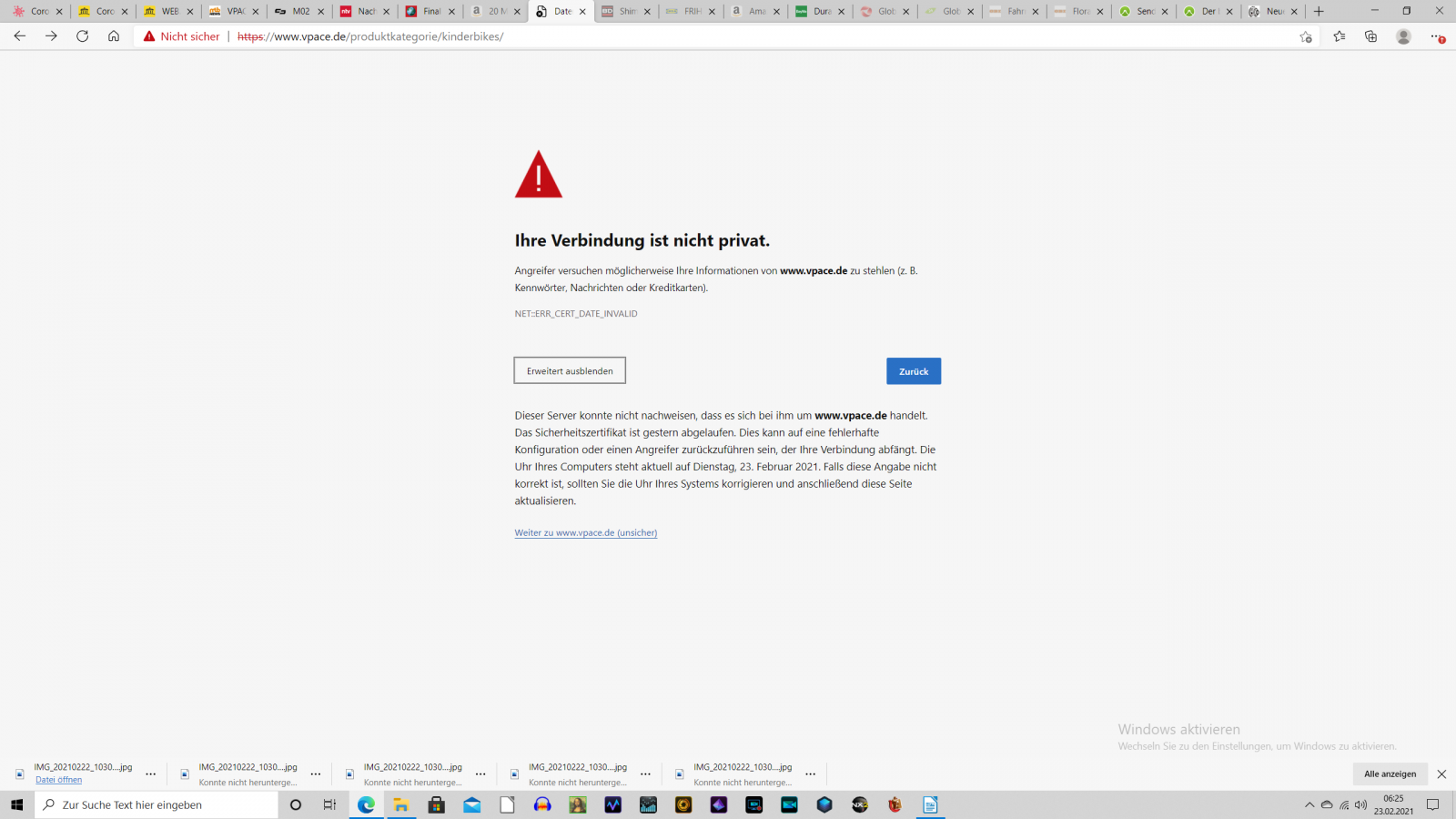This screenshot has height=819, width=1456.
Task: Click the blue 'Zurück' button
Action: tap(913, 371)
